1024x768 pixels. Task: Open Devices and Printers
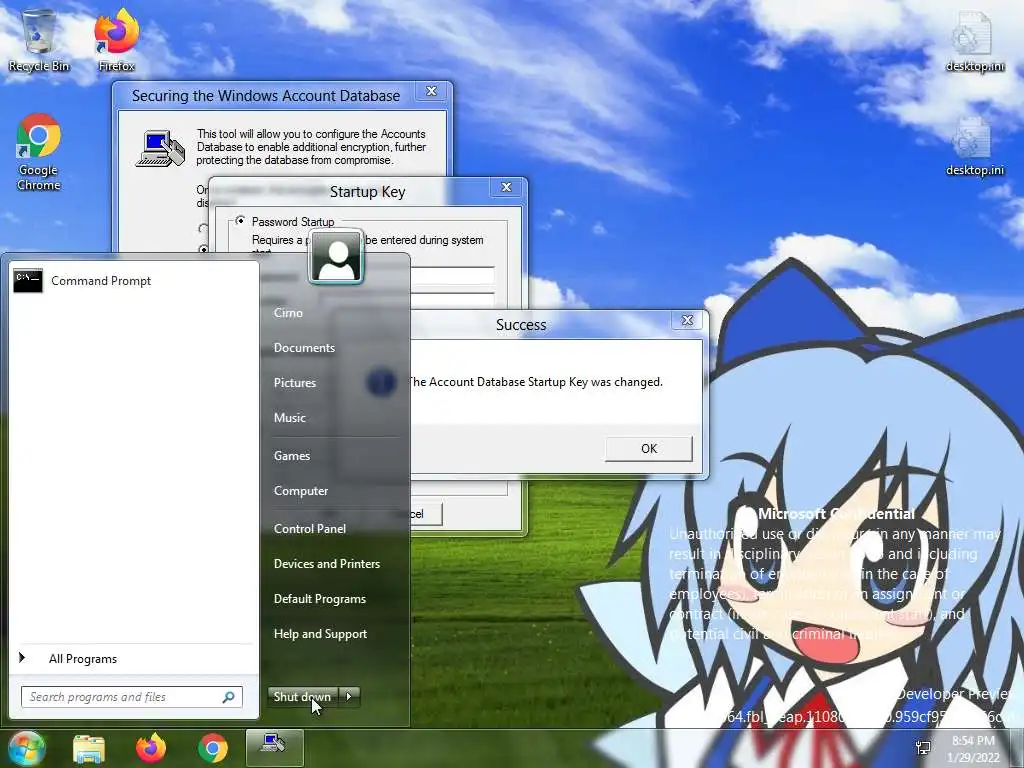[327, 564]
